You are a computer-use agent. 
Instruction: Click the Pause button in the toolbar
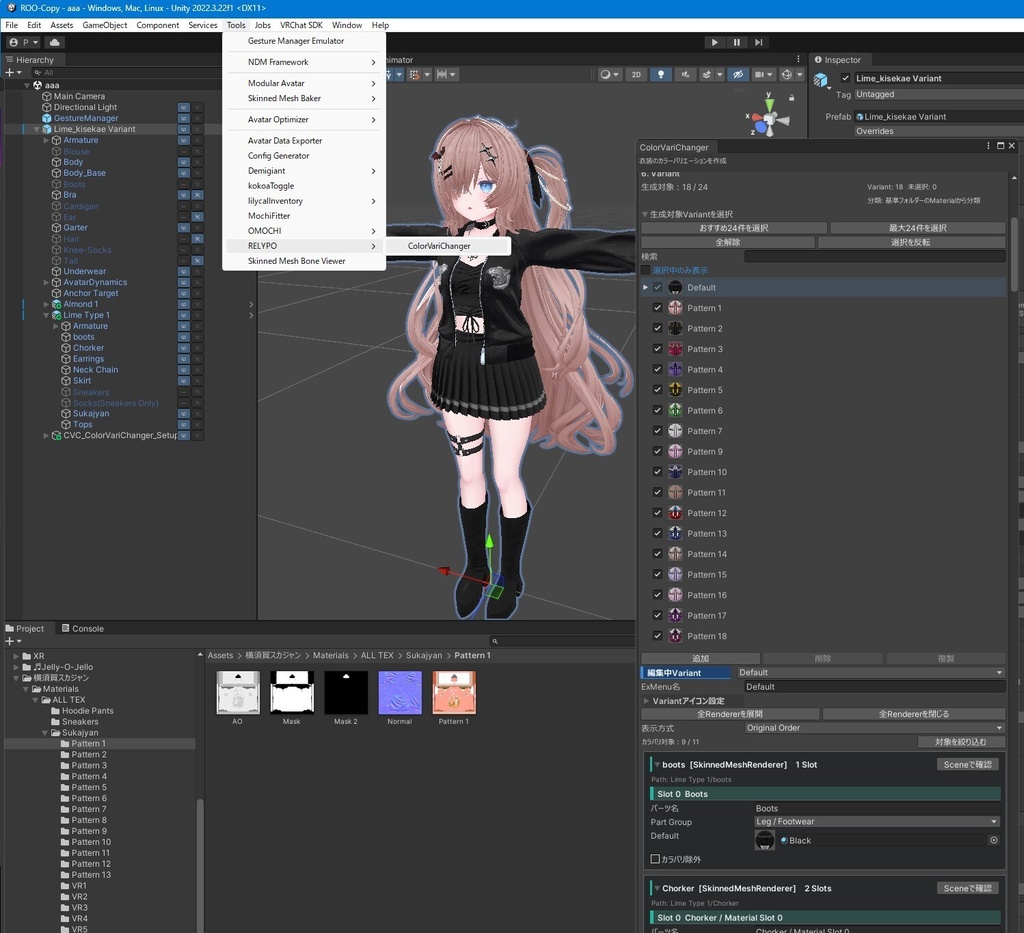(x=737, y=42)
